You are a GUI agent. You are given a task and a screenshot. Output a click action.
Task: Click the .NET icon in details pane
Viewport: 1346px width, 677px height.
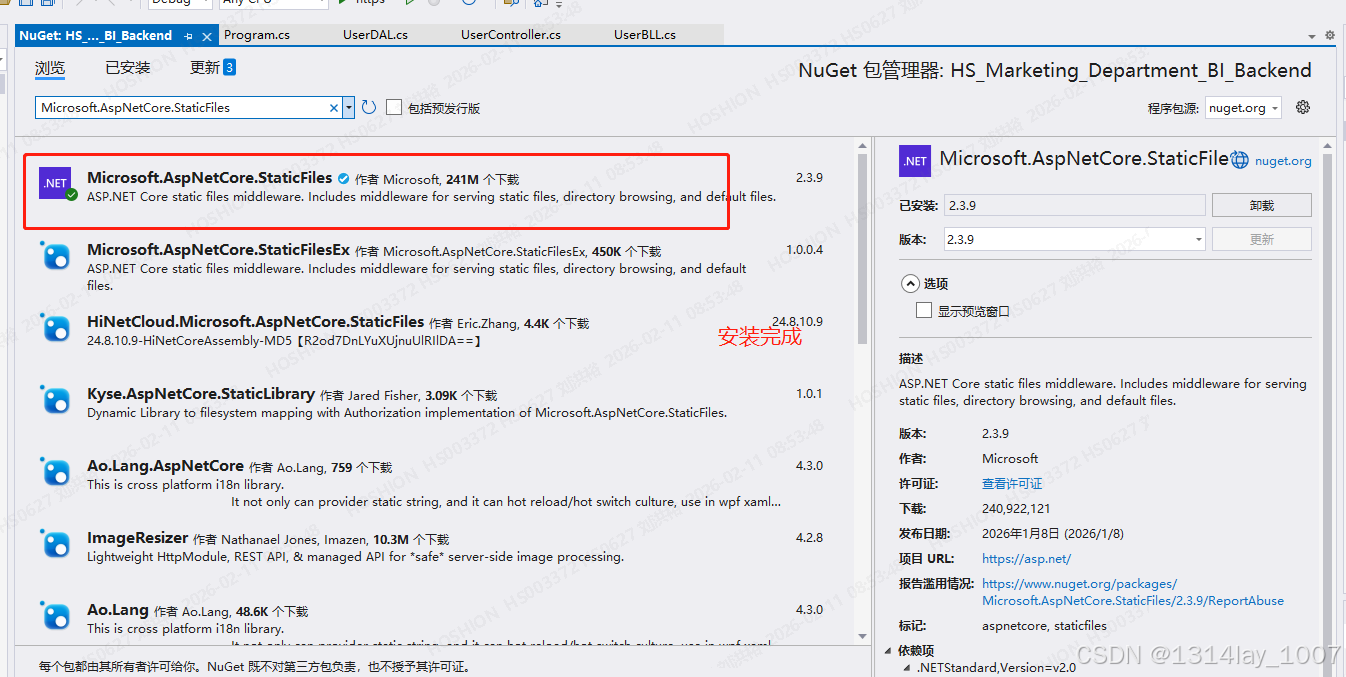914,161
